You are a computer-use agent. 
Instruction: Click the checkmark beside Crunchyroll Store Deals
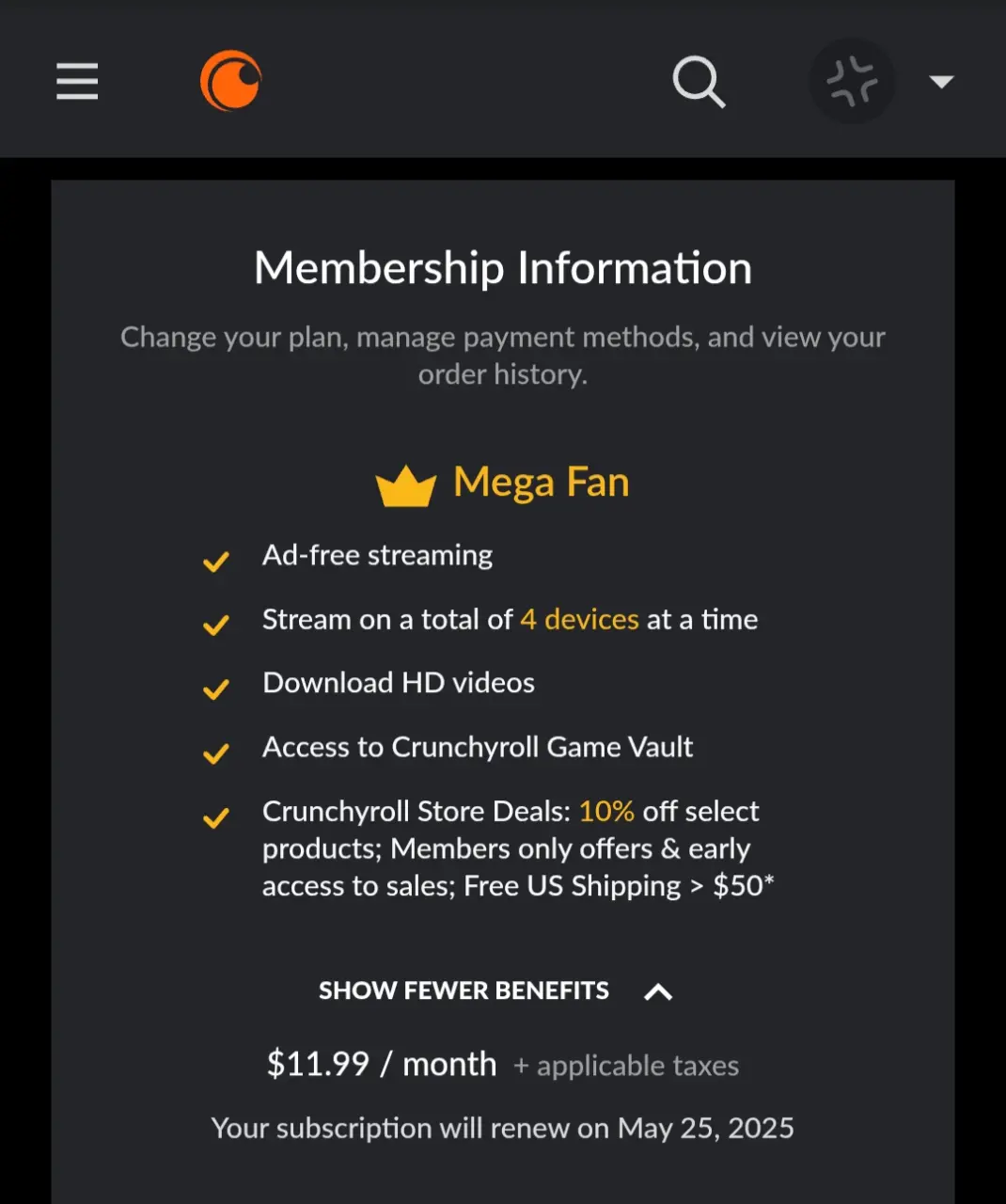click(x=216, y=817)
